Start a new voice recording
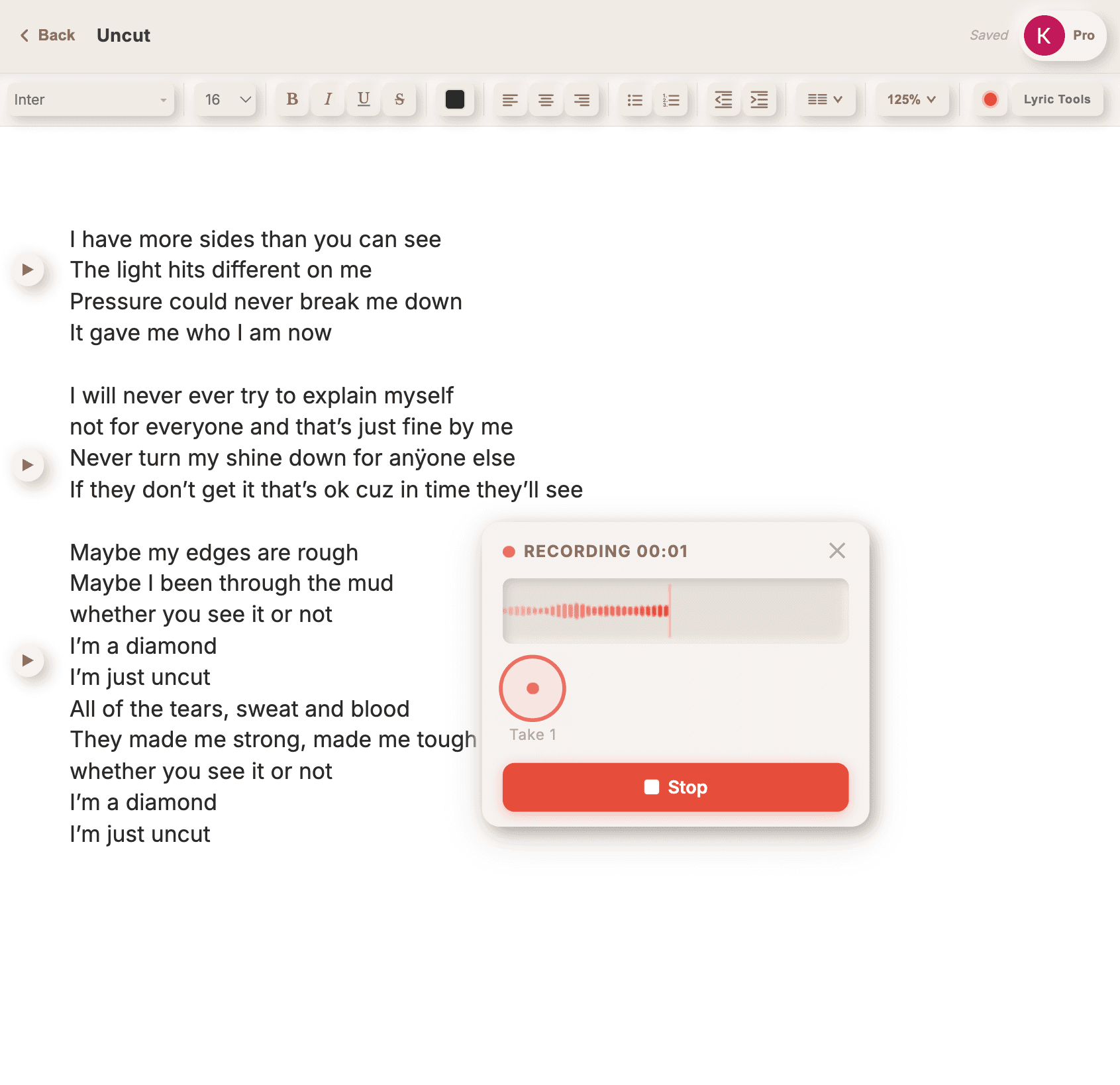 [990, 99]
